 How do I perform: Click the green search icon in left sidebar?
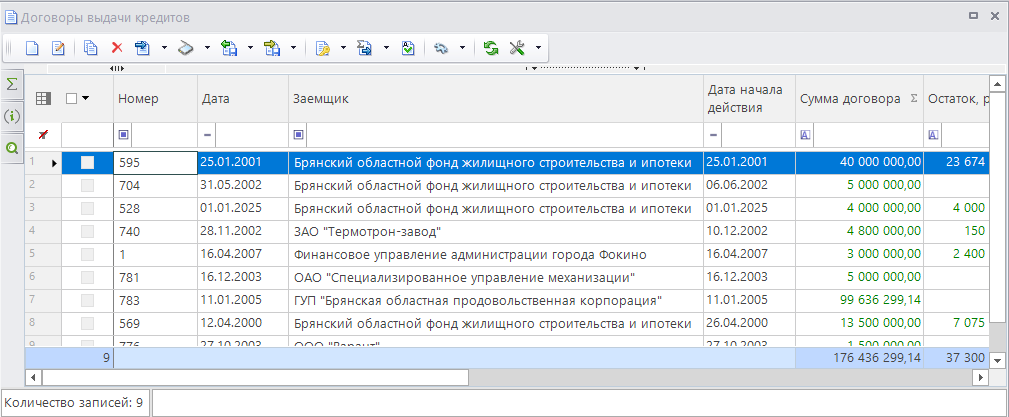(13, 148)
